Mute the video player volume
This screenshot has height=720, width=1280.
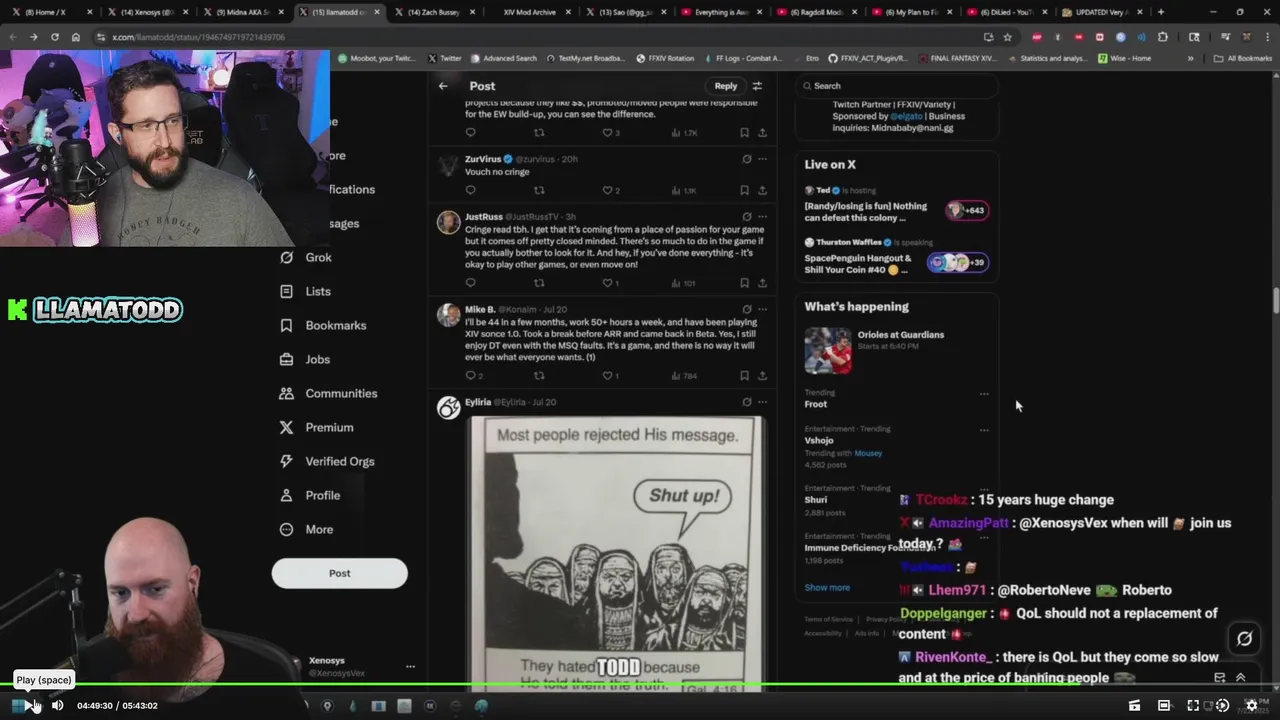tap(57, 705)
